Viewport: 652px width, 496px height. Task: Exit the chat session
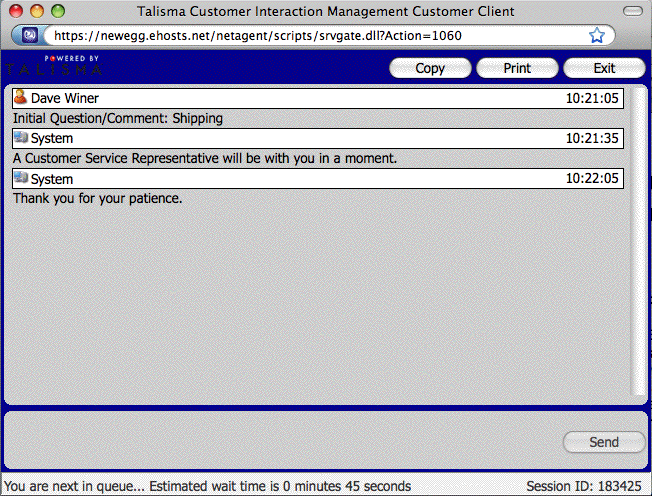coord(604,69)
